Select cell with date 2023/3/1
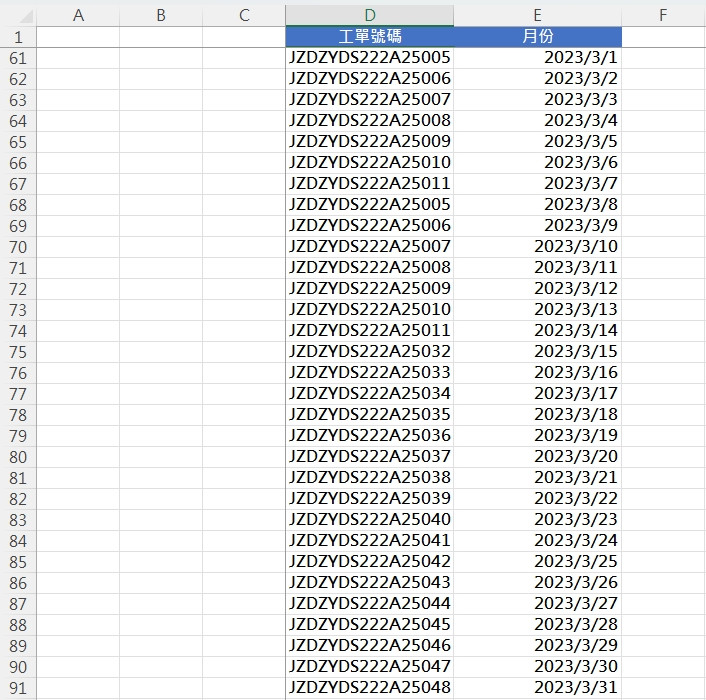This screenshot has width=706, height=700. click(x=538, y=58)
